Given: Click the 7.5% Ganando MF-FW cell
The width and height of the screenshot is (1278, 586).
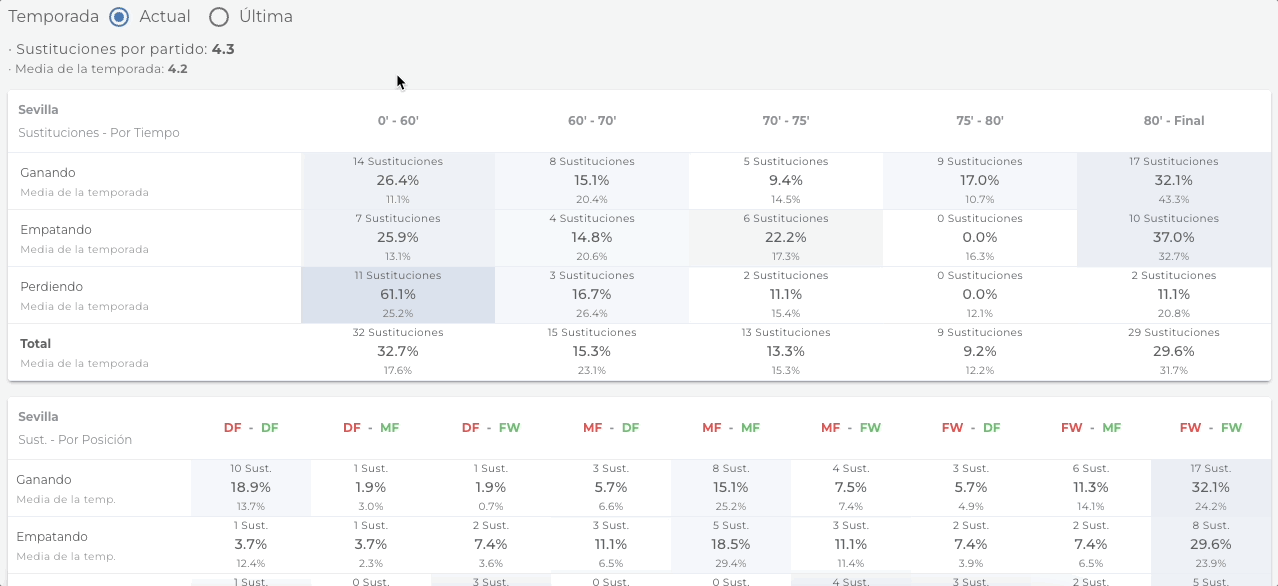Looking at the screenshot, I should (851, 488).
